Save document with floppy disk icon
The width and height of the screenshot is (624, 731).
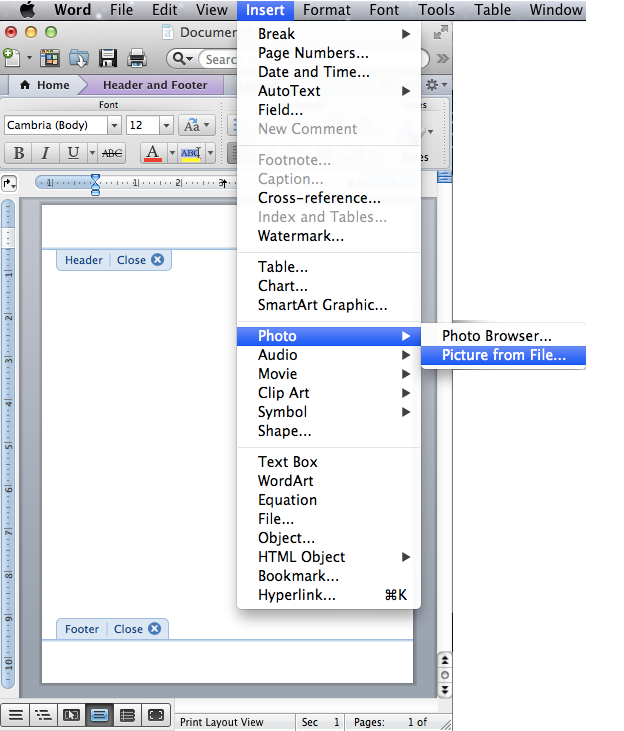coord(107,58)
